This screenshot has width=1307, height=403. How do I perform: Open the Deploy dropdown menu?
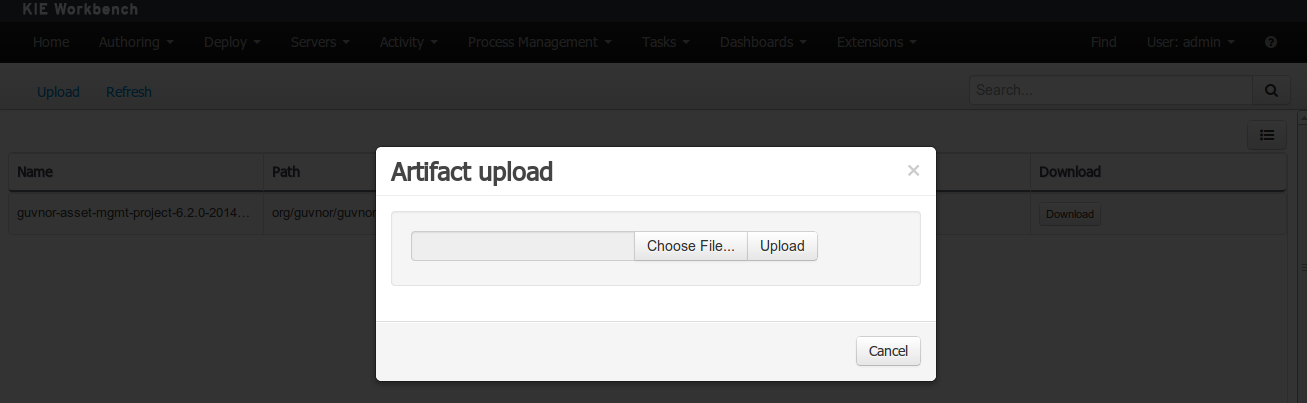point(232,42)
